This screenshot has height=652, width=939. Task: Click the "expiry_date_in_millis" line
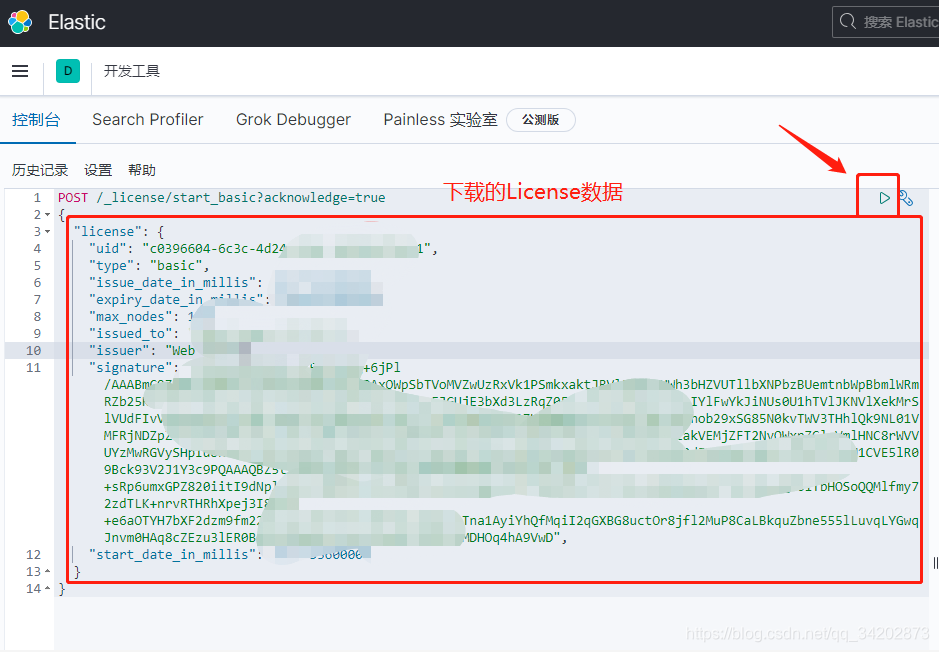click(x=180, y=299)
